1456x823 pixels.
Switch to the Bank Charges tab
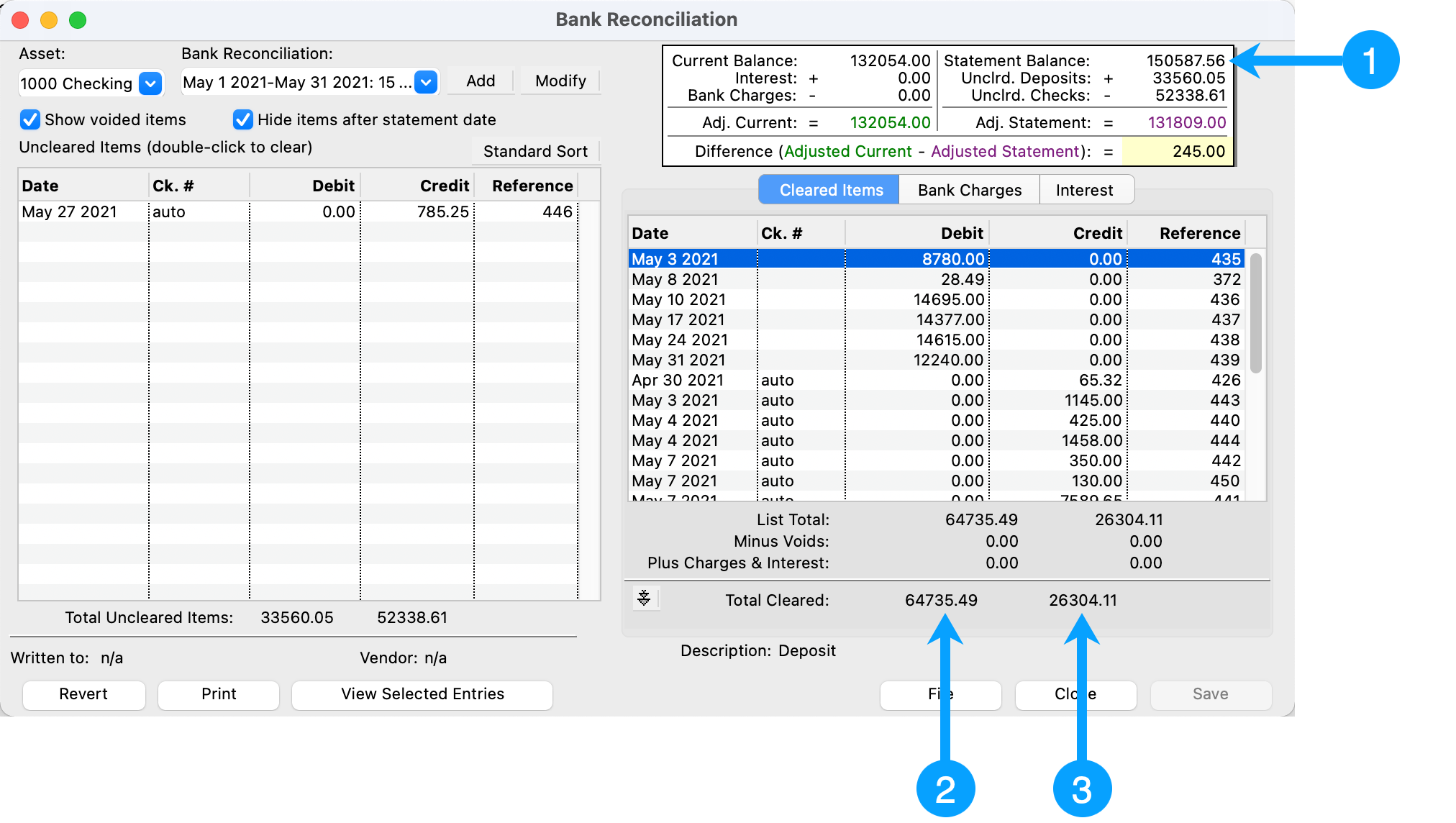click(x=969, y=190)
